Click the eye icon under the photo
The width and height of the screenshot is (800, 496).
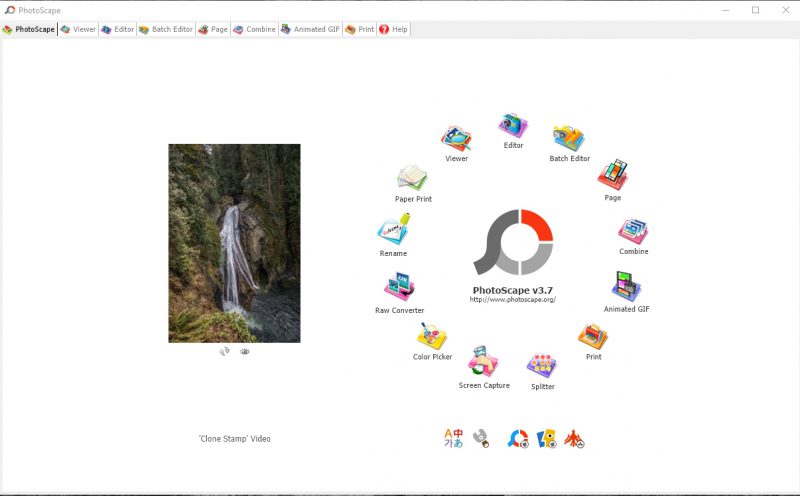click(x=245, y=351)
